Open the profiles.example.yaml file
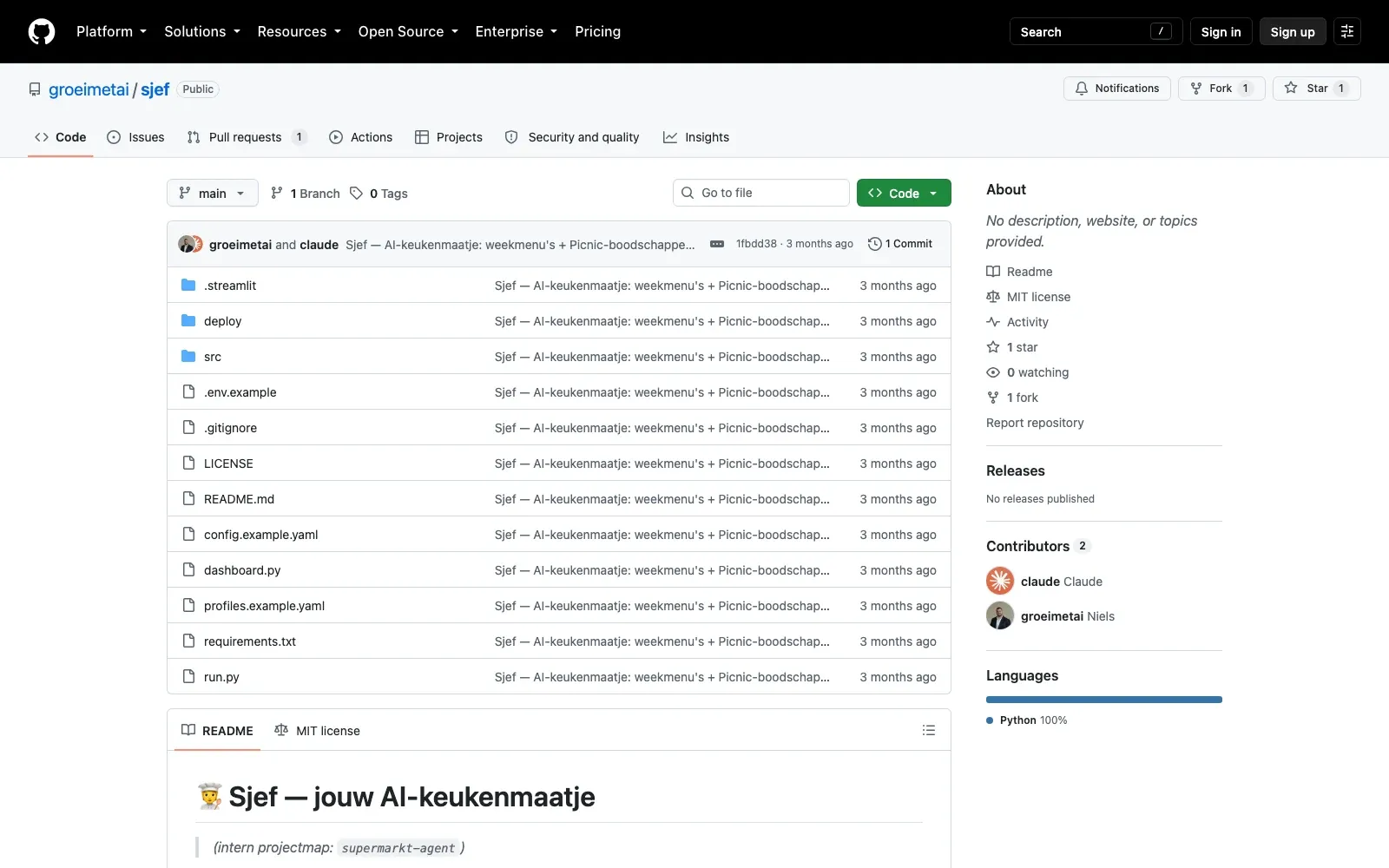 click(265, 606)
